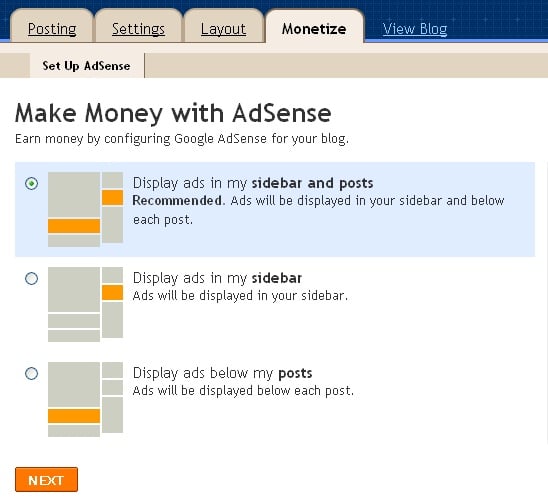Click 'Display ads below my posts' label
The width and height of the screenshot is (548, 502).
(x=223, y=373)
